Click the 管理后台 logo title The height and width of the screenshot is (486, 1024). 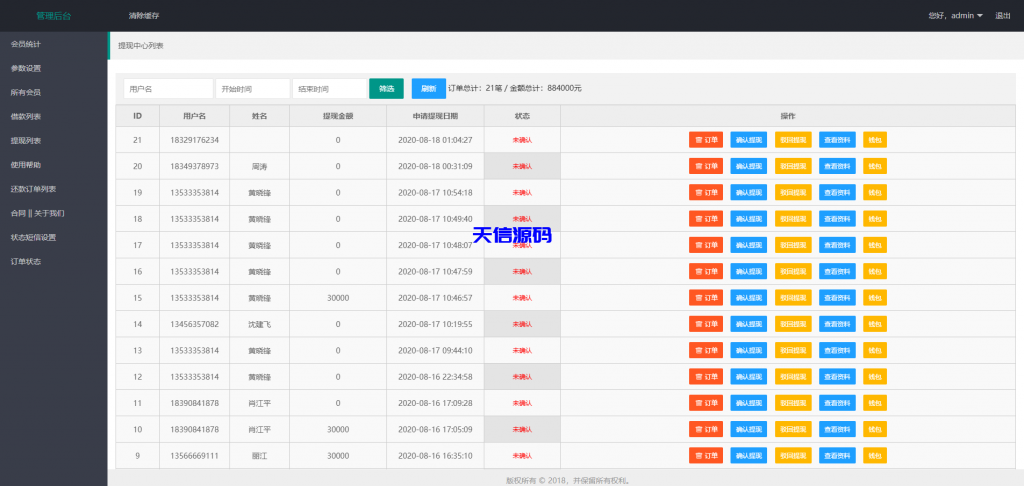point(54,16)
